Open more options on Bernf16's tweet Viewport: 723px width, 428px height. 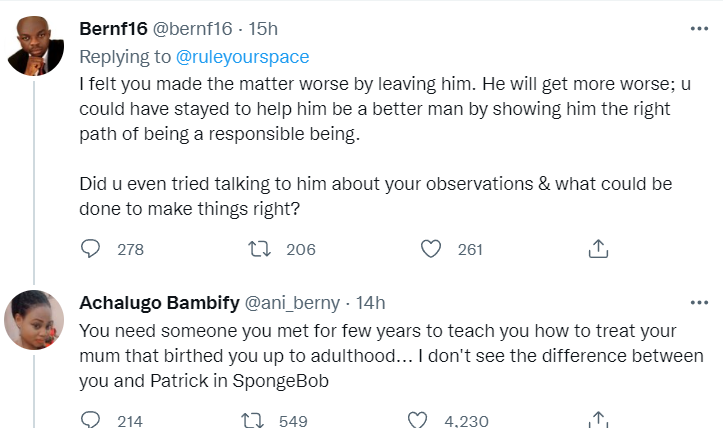(699, 29)
